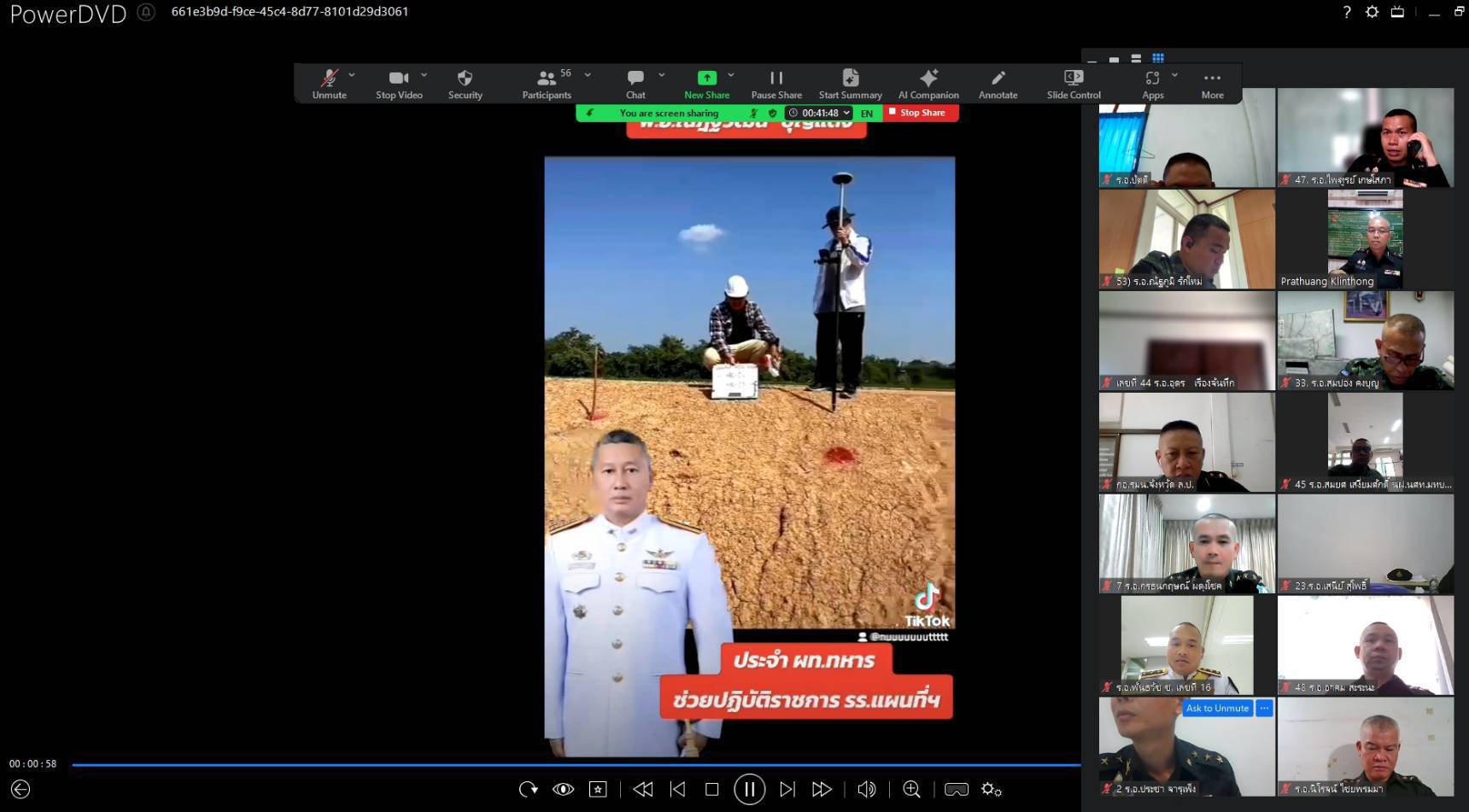Open Slide Control

point(1074,84)
